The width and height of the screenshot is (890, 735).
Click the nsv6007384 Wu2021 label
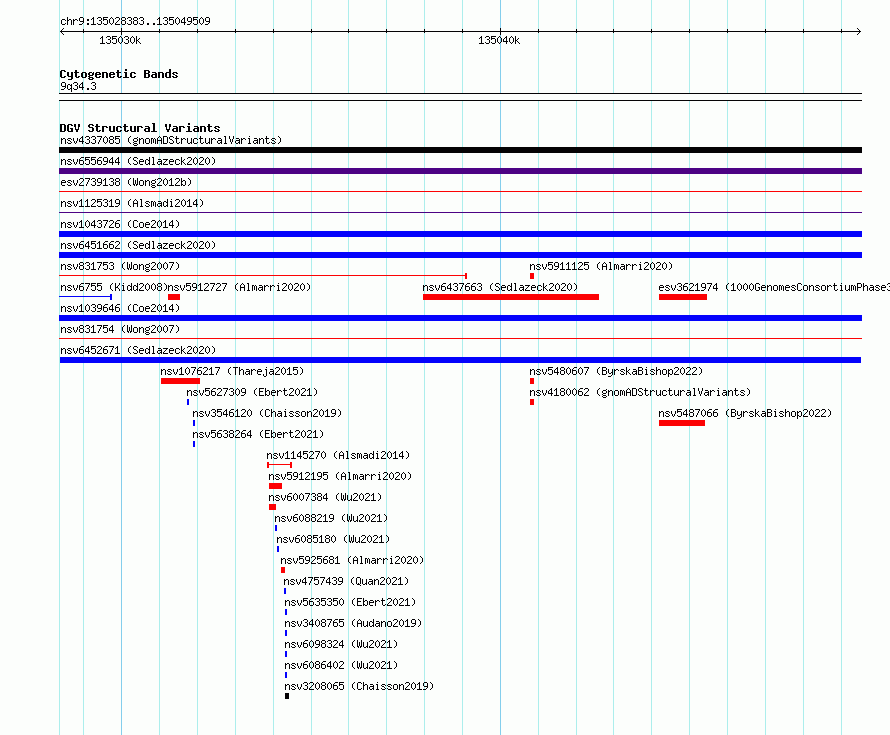(325, 497)
